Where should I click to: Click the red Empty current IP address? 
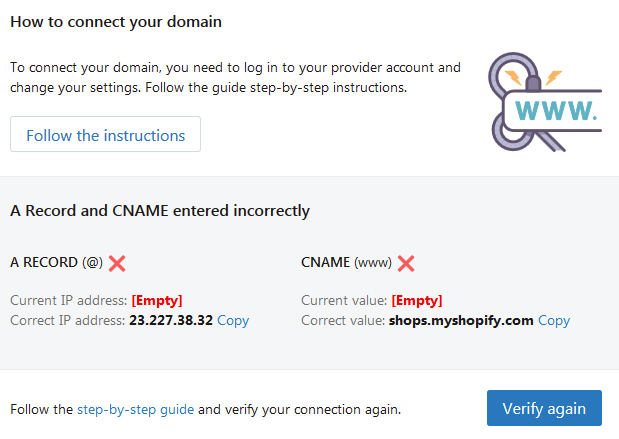pyautogui.click(x=157, y=300)
